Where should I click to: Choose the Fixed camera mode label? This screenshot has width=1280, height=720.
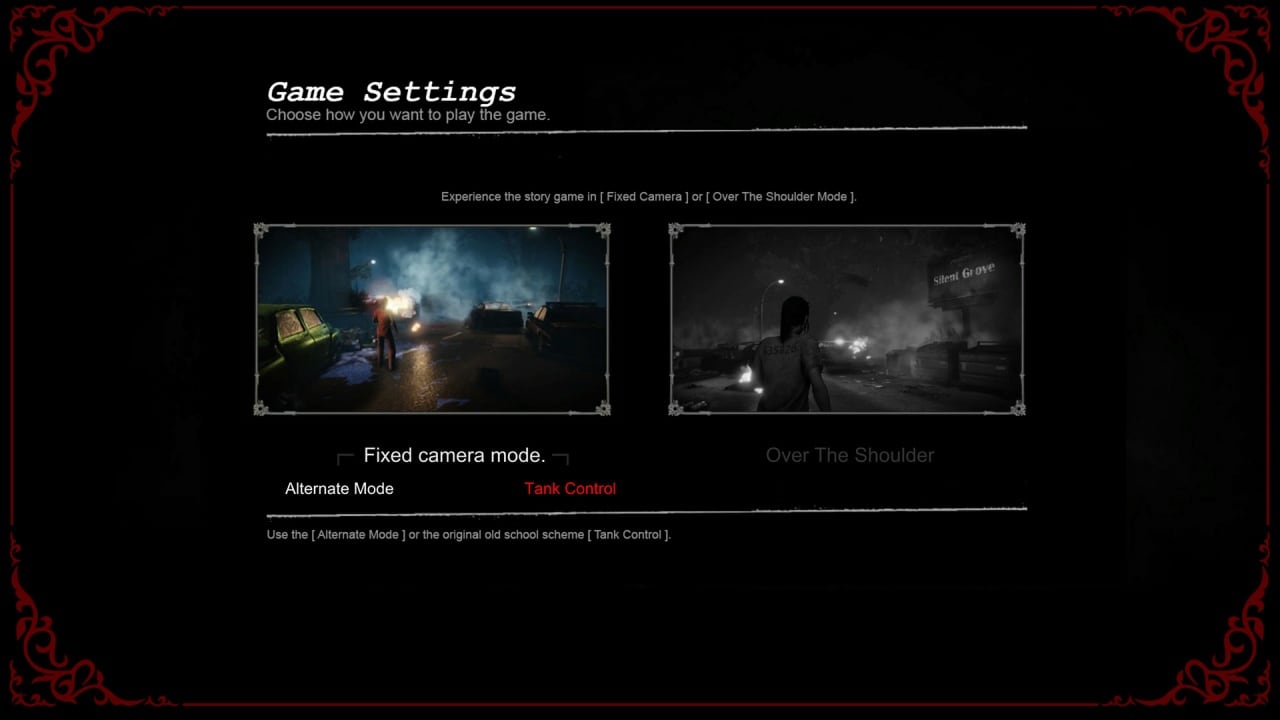point(454,455)
